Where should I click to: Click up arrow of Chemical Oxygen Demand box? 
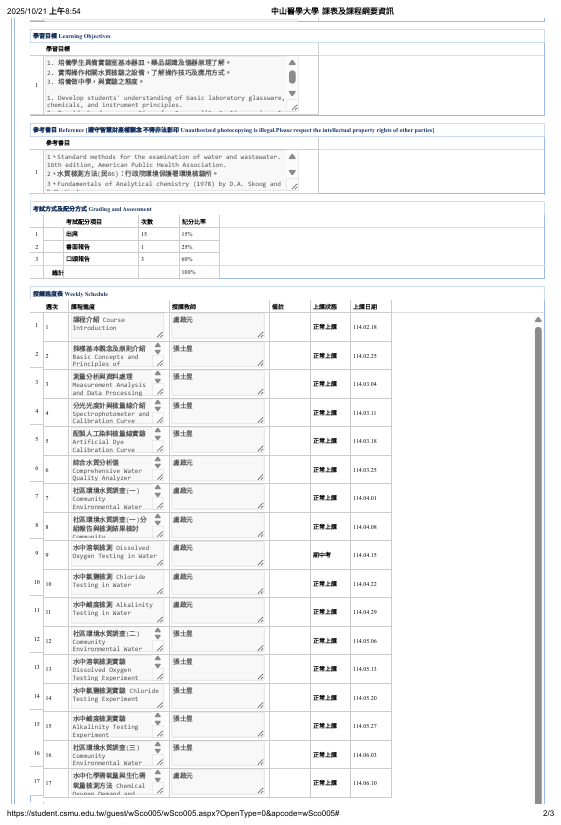[x=158, y=773]
